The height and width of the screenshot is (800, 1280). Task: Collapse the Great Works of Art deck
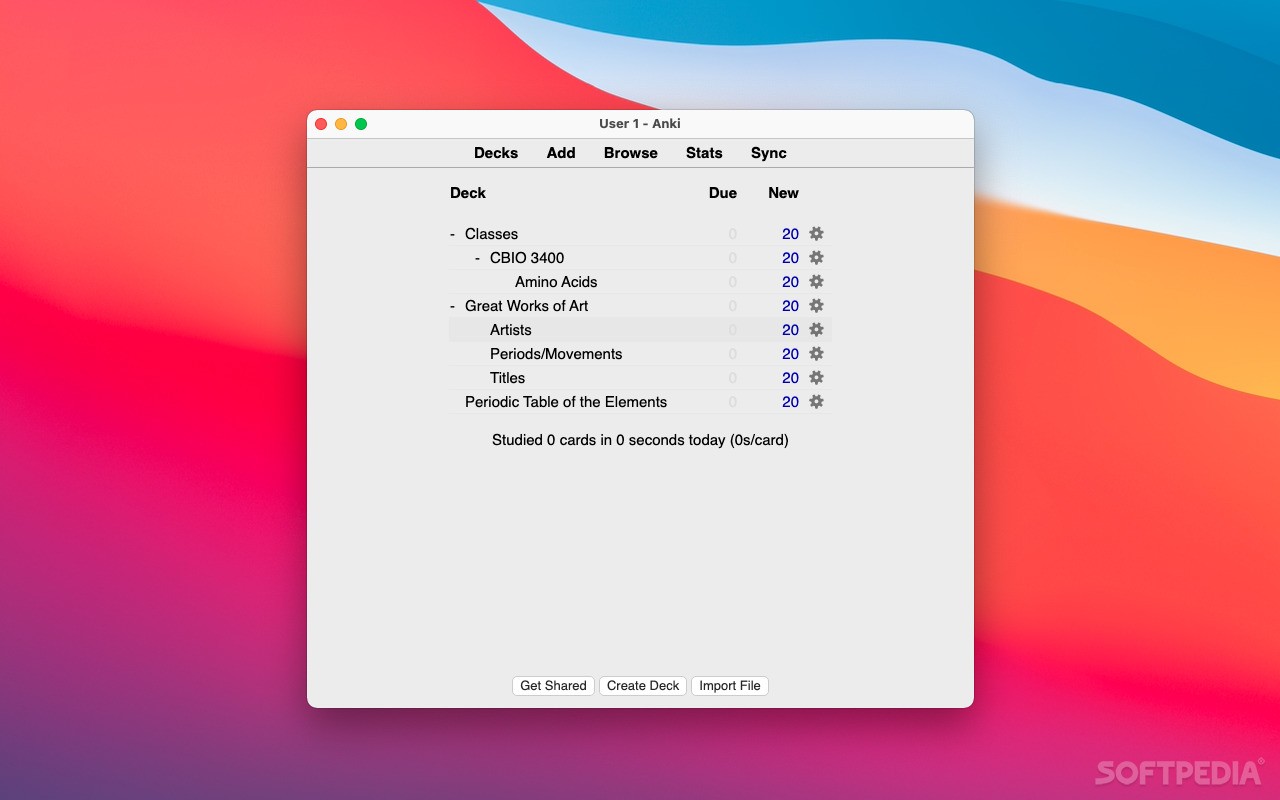coord(452,306)
